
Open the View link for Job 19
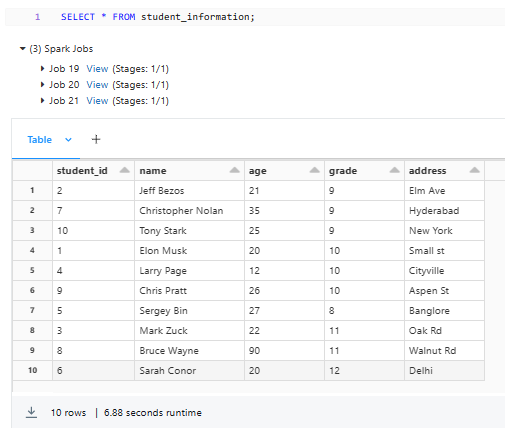point(97,69)
